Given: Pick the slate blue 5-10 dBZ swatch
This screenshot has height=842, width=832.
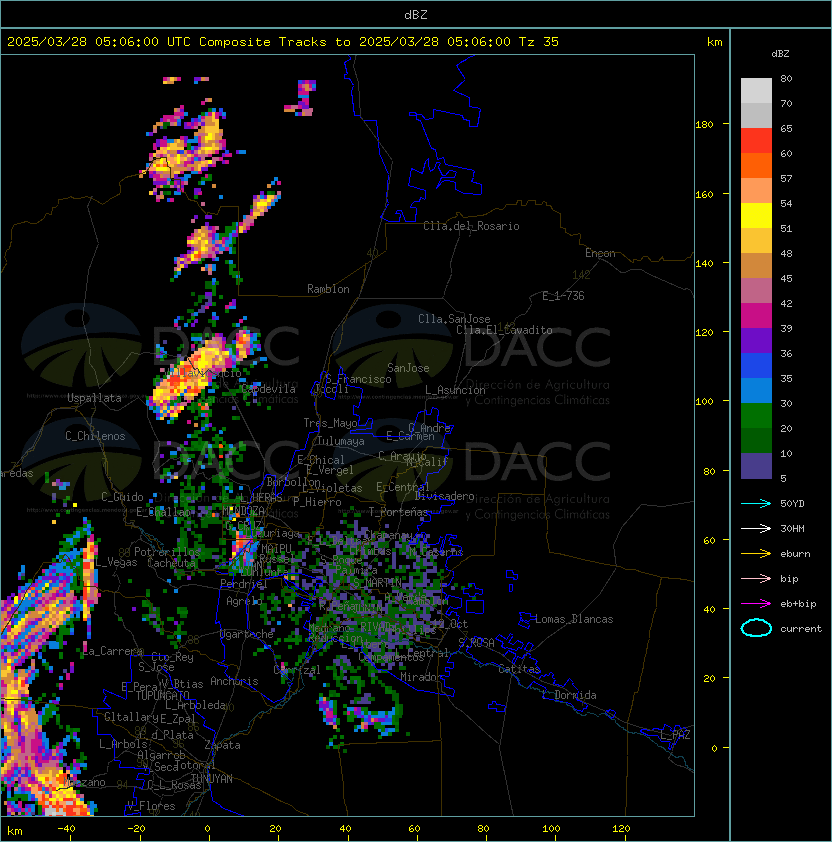Looking at the screenshot, I should pos(756,466).
